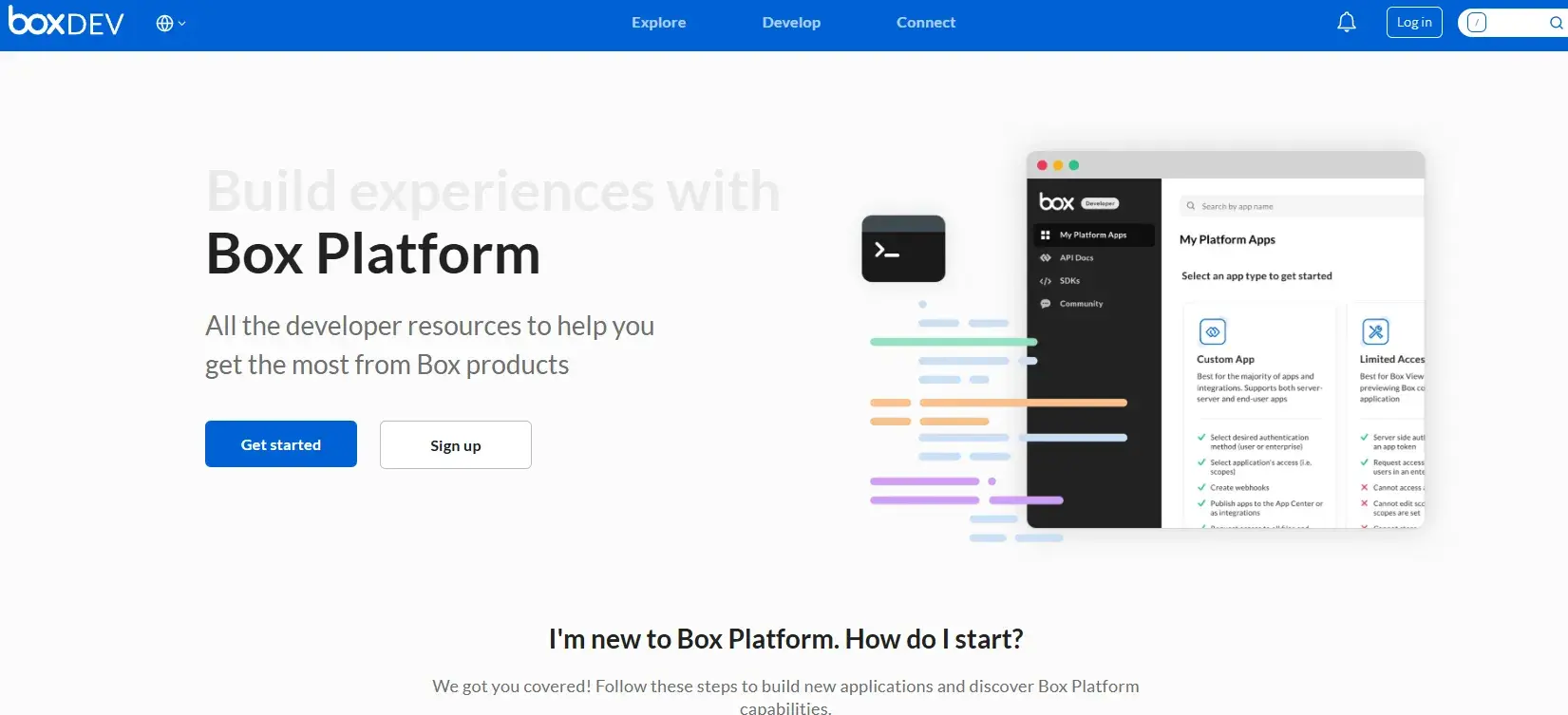Screen dimensions: 1568x715
Task: Focus the header search field
Action: point(1513,23)
